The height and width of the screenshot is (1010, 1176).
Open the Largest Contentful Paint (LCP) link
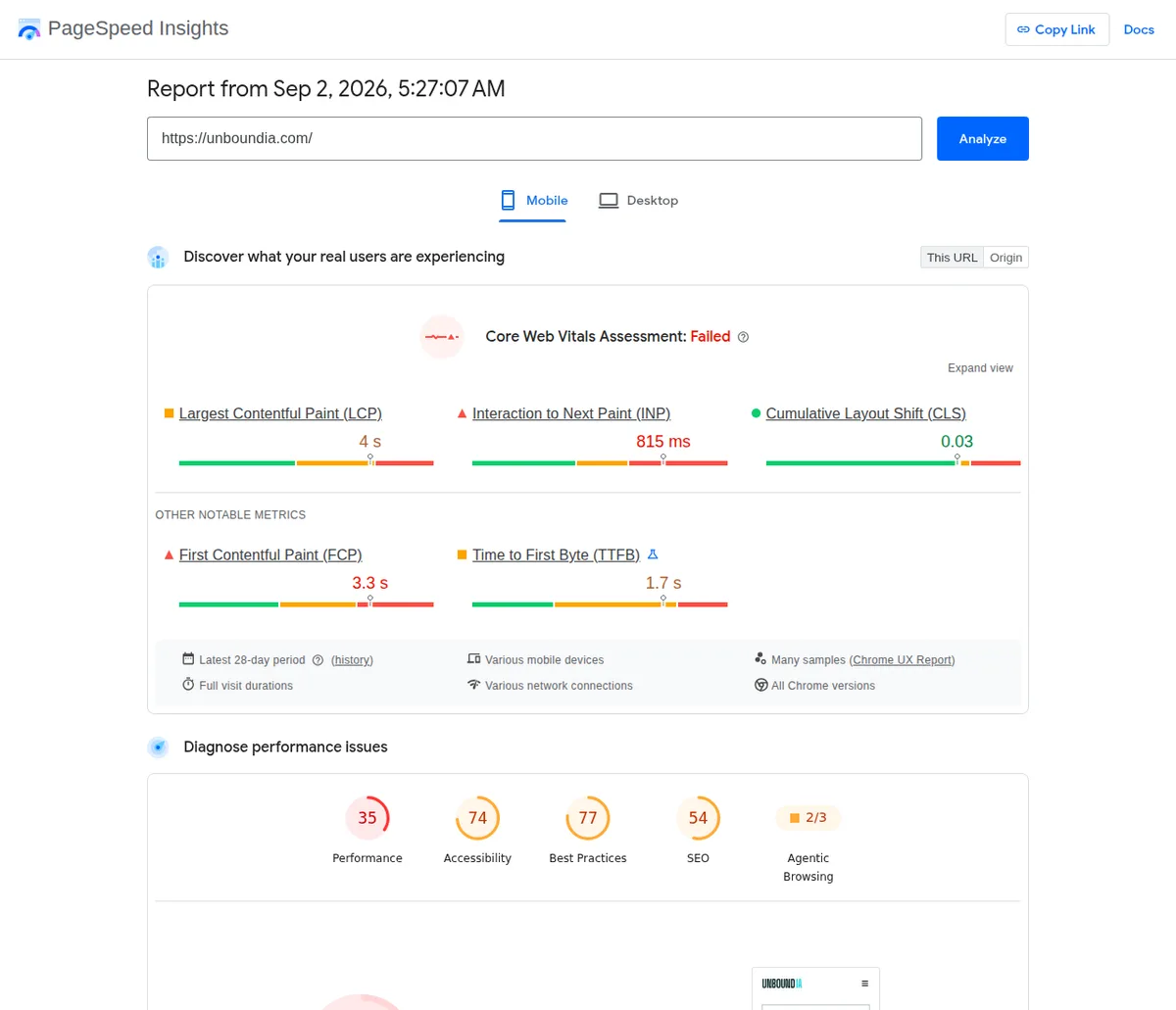[x=280, y=413]
